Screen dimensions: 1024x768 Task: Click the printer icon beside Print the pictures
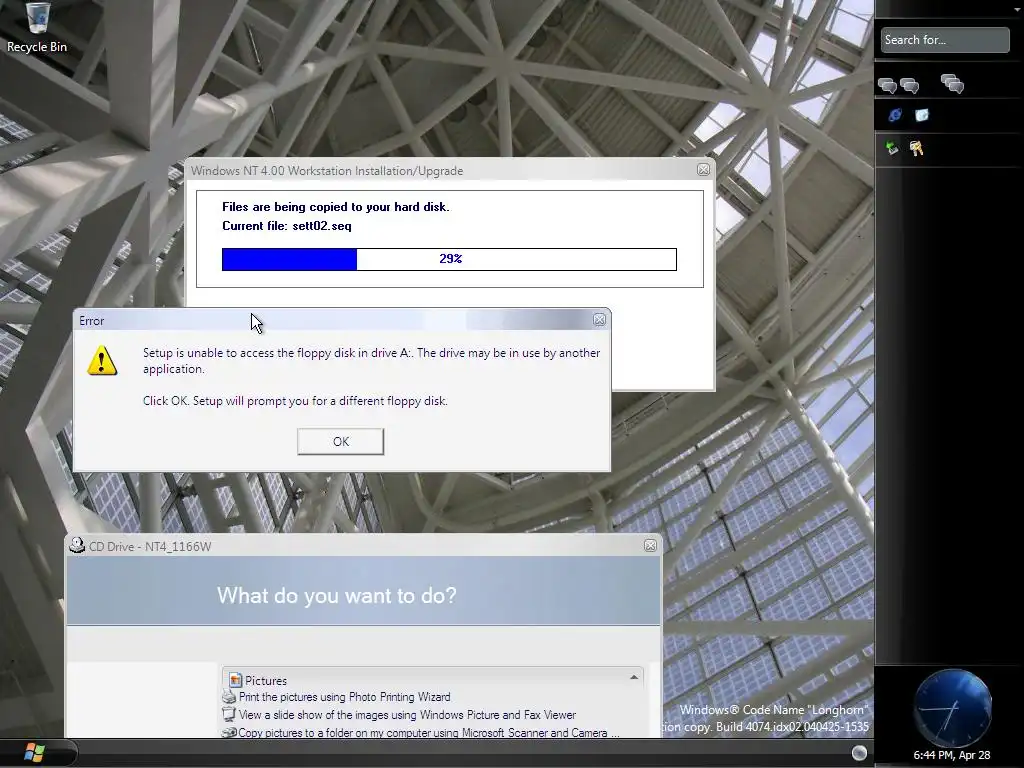229,697
